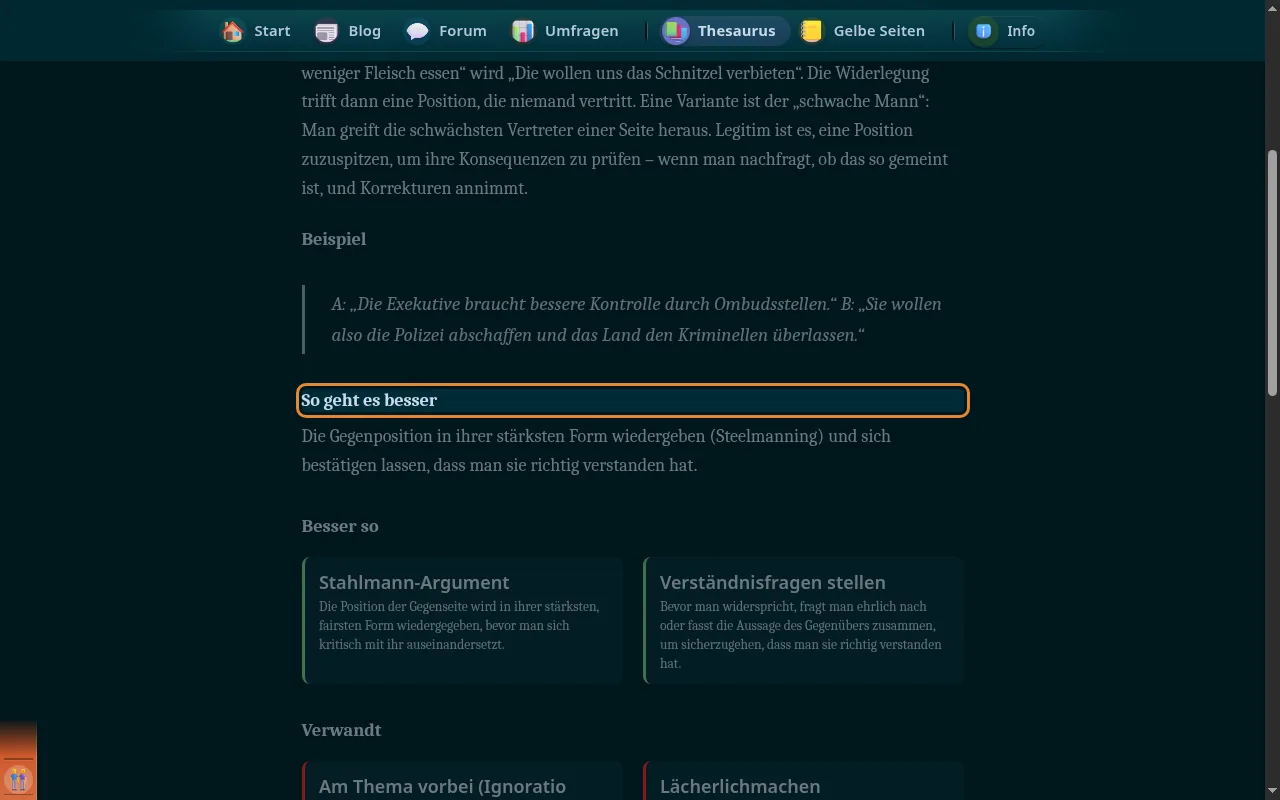This screenshot has width=1280, height=800.
Task: Open the Am Thema vorbei related card
Action: (x=463, y=781)
